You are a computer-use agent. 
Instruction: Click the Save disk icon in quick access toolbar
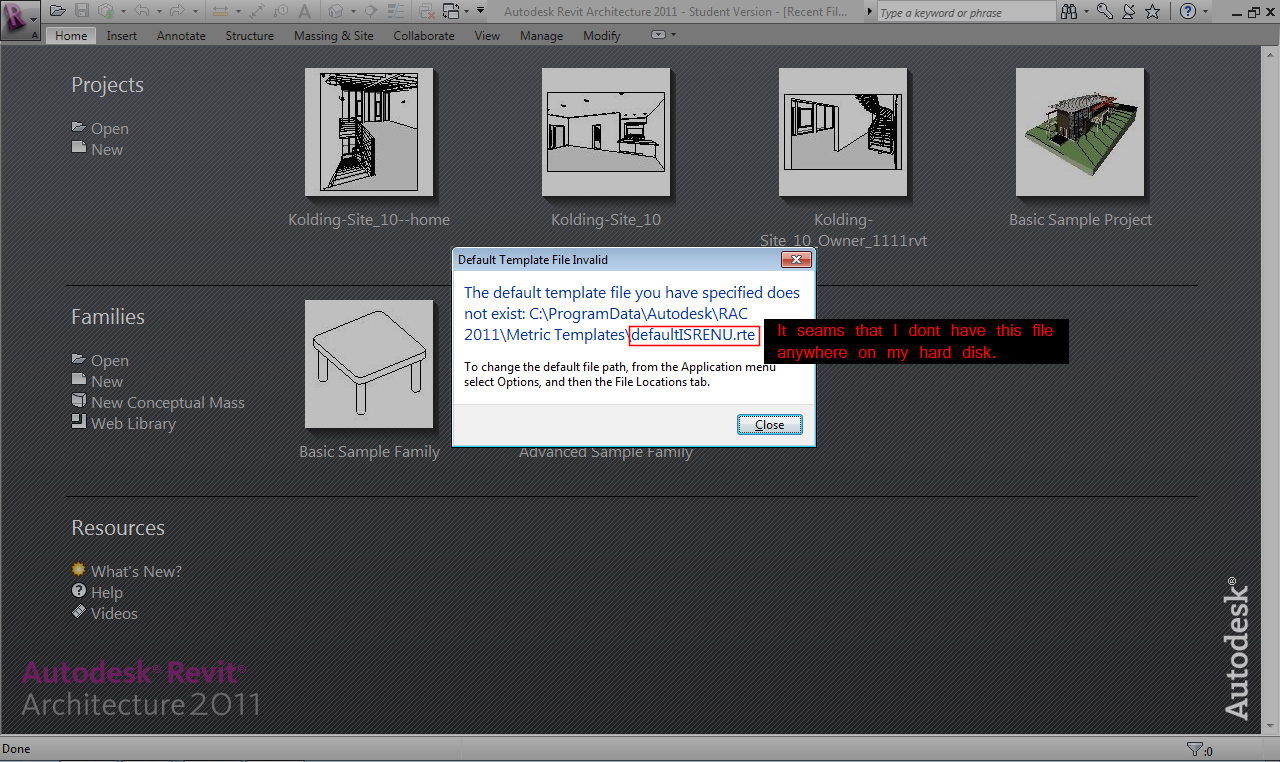pos(82,11)
